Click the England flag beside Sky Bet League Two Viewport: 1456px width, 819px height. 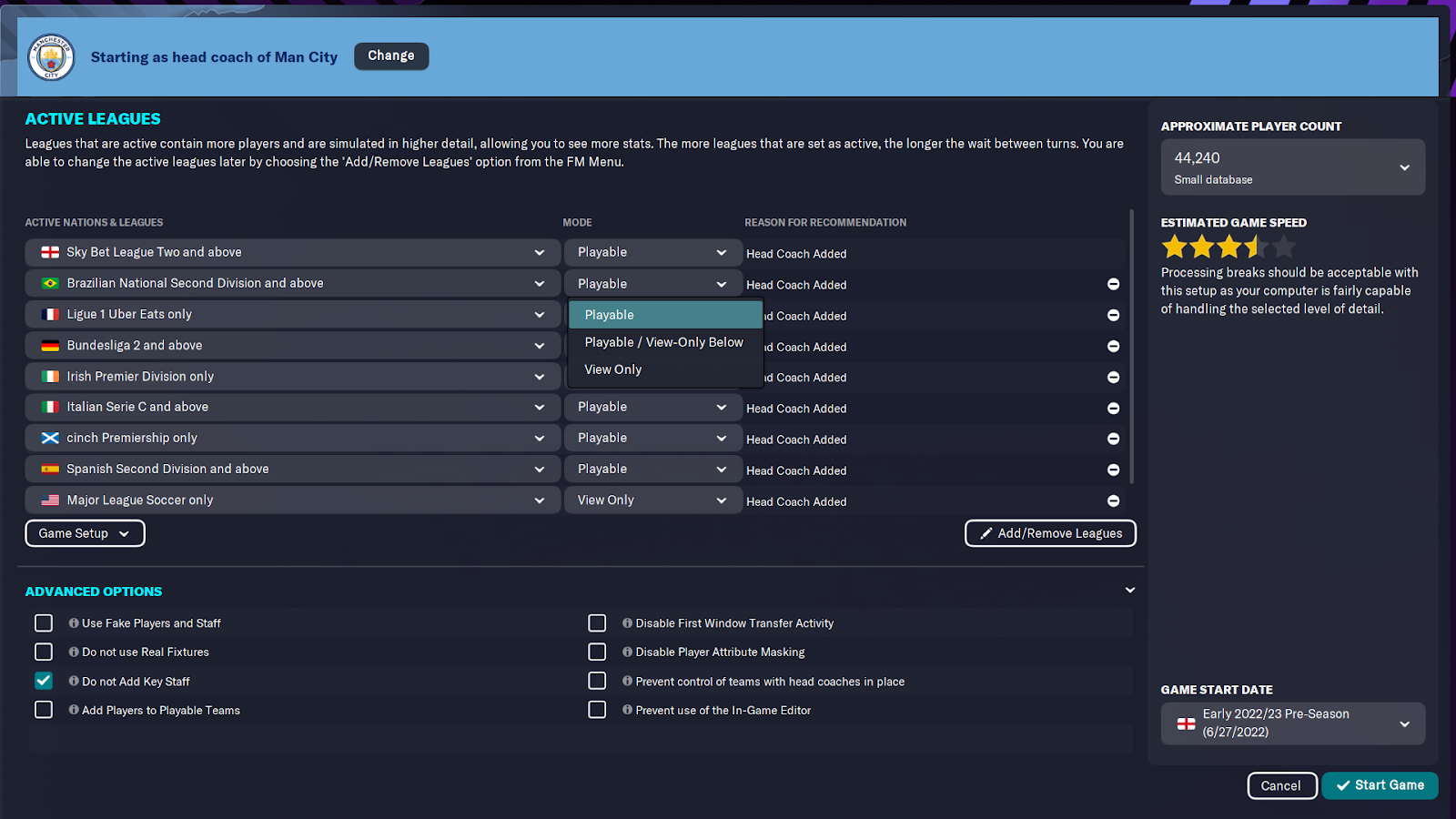point(50,252)
